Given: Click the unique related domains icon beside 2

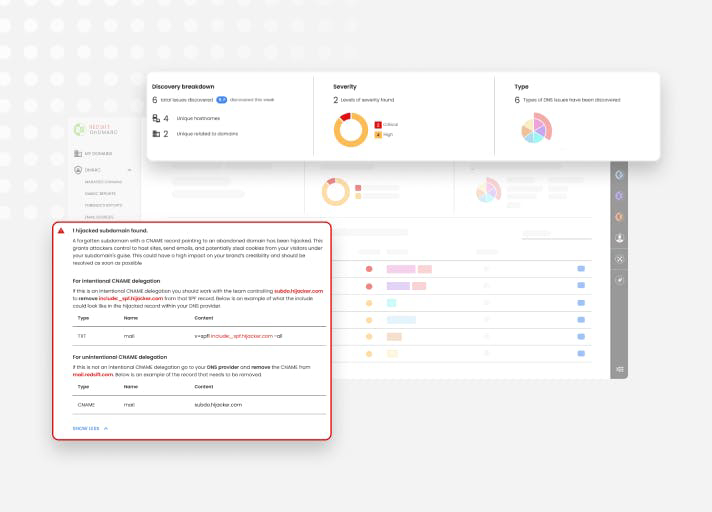Looking at the screenshot, I should pyautogui.click(x=156, y=133).
